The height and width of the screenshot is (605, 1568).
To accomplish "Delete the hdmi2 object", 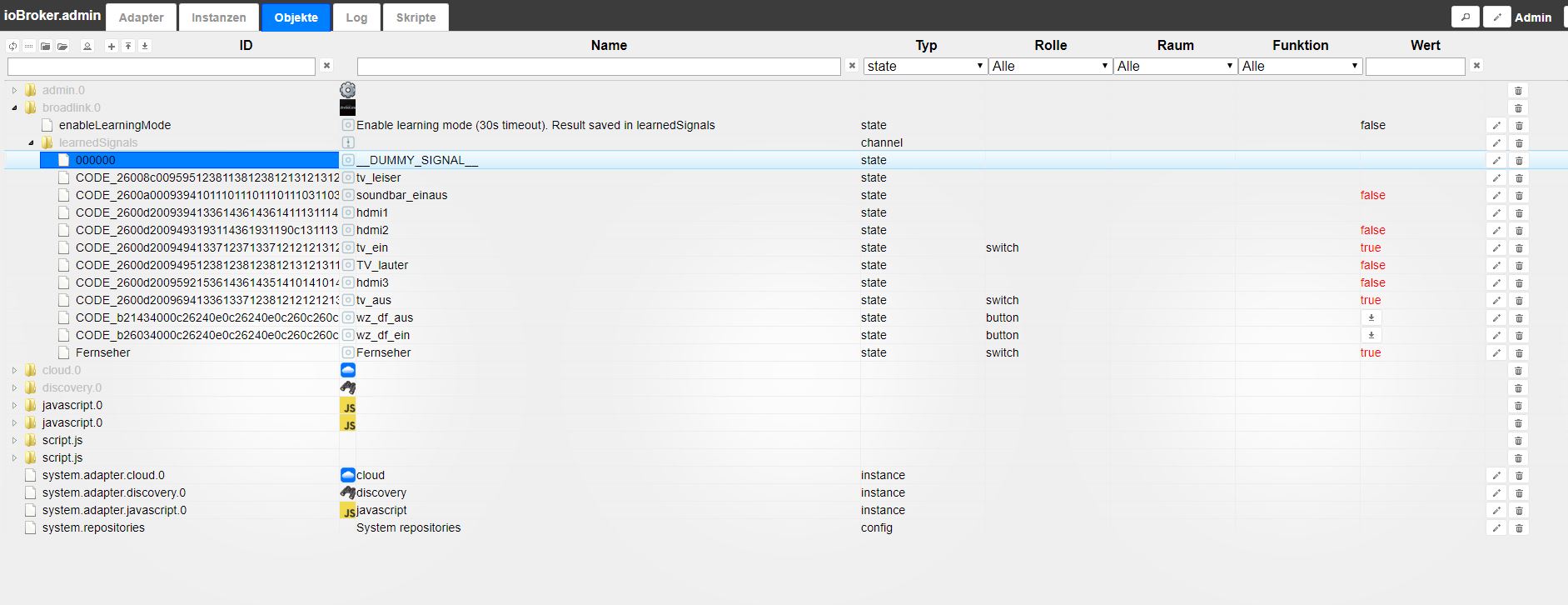I will (1518, 231).
